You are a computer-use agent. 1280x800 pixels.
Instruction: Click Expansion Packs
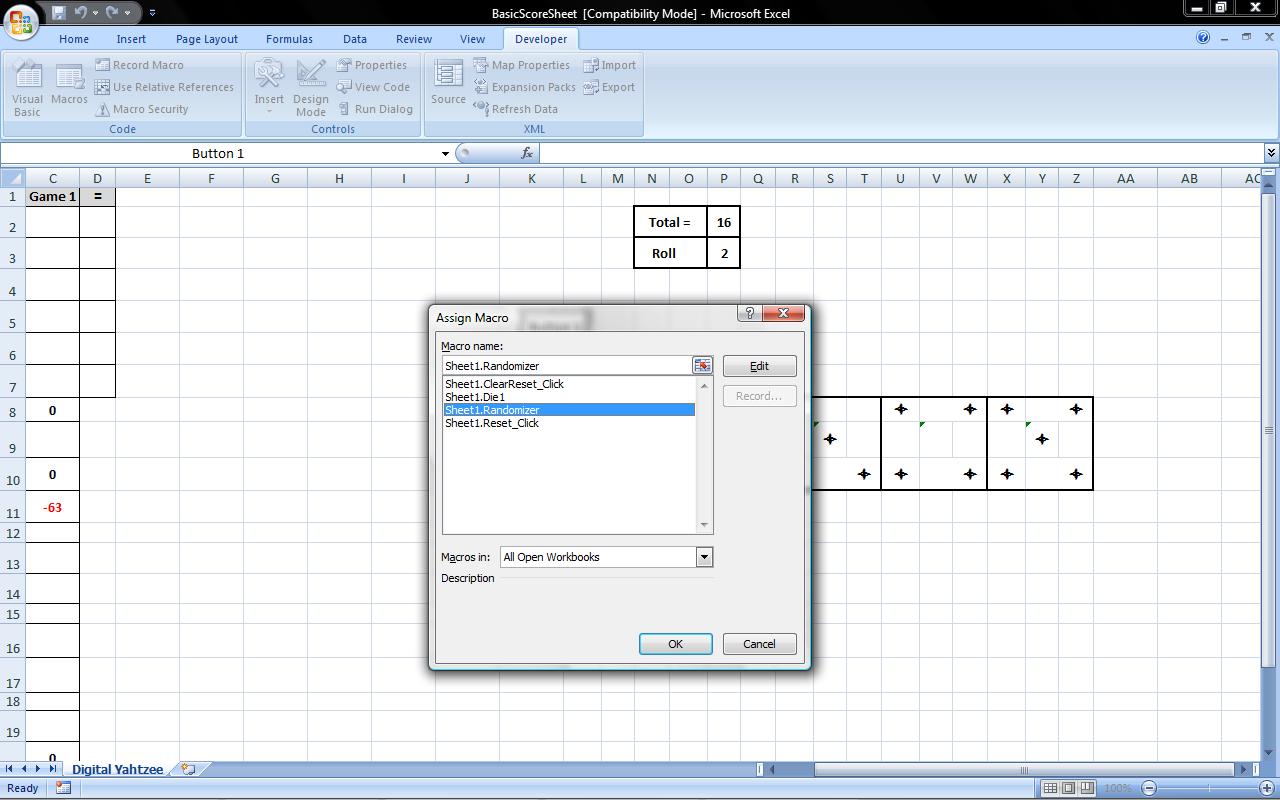(524, 87)
